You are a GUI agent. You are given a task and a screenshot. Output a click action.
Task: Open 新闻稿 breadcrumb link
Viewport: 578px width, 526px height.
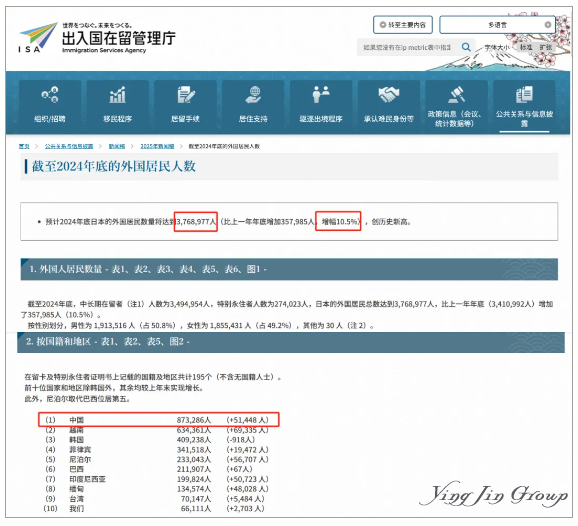(x=117, y=146)
